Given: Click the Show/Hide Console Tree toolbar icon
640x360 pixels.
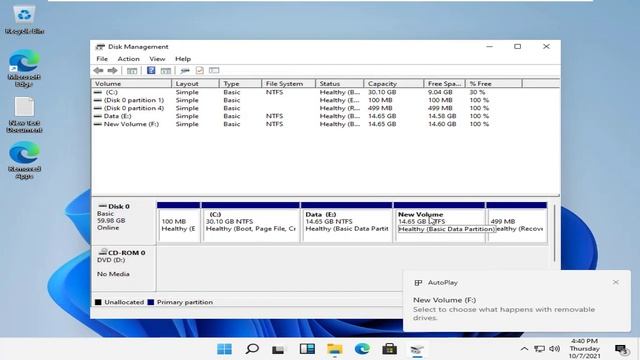Looking at the screenshot, I should point(132,71).
